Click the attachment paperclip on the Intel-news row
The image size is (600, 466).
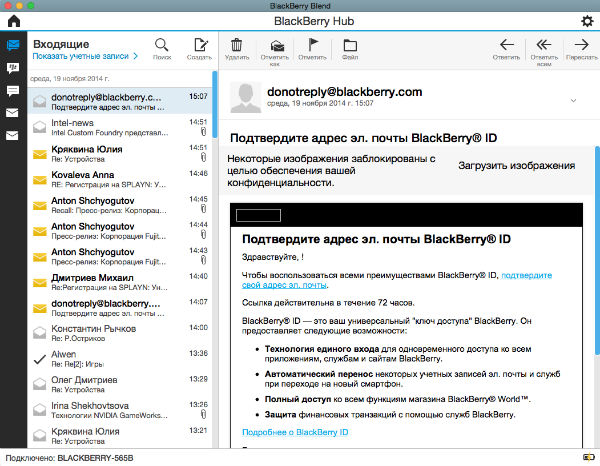(204, 132)
